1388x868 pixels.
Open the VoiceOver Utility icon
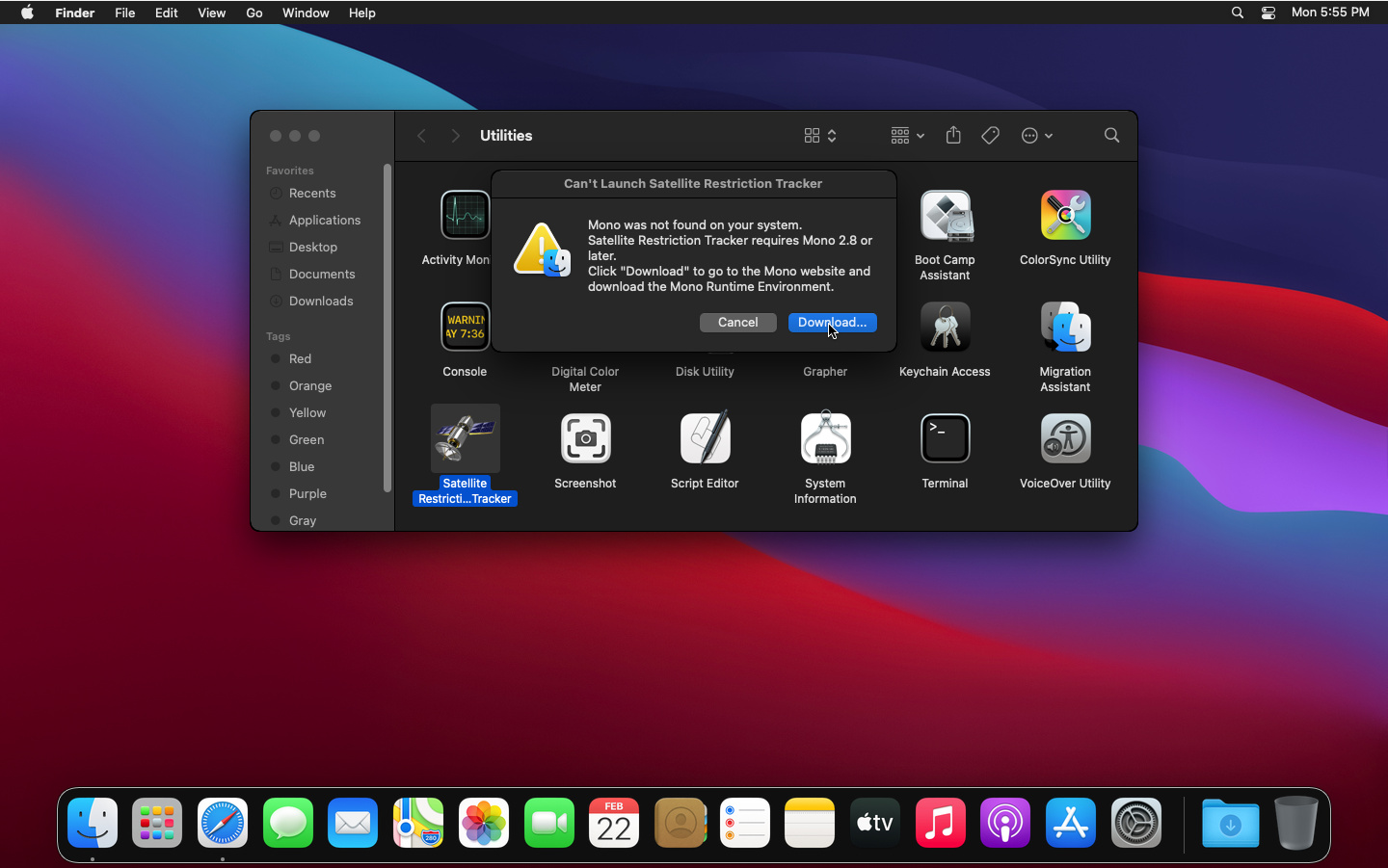click(x=1065, y=439)
